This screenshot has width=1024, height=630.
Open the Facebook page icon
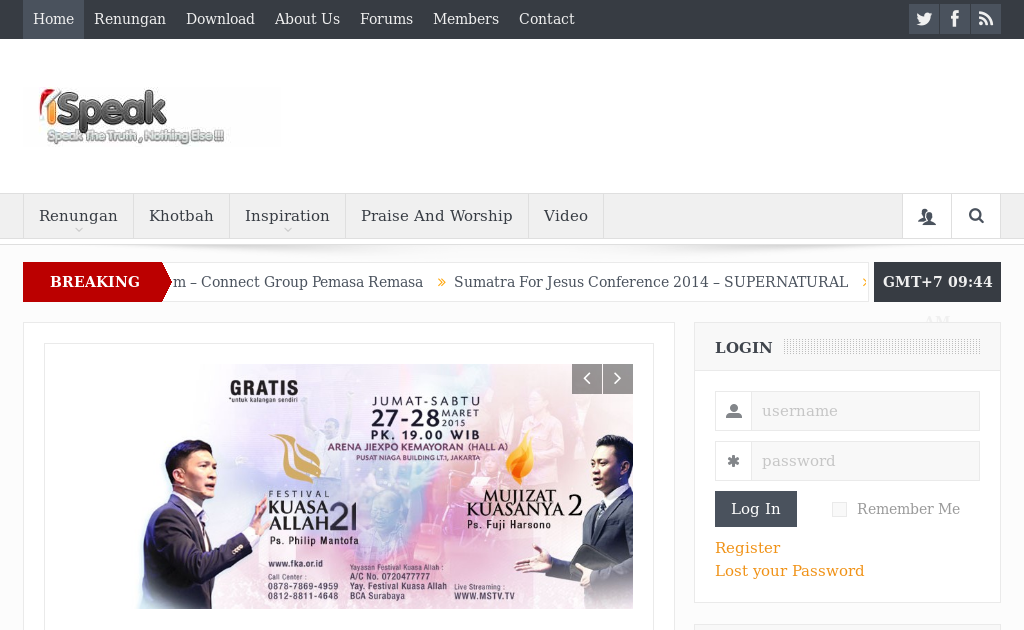tap(955, 19)
